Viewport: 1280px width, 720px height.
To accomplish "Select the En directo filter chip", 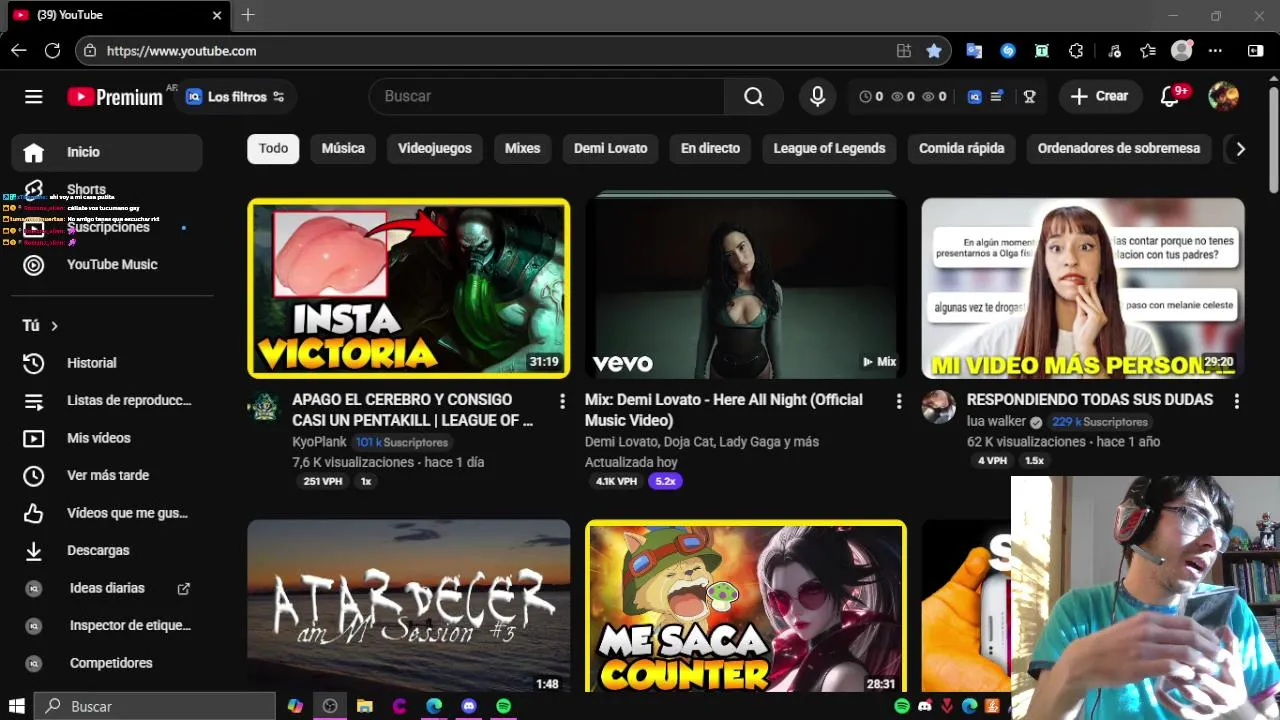I will click(710, 148).
